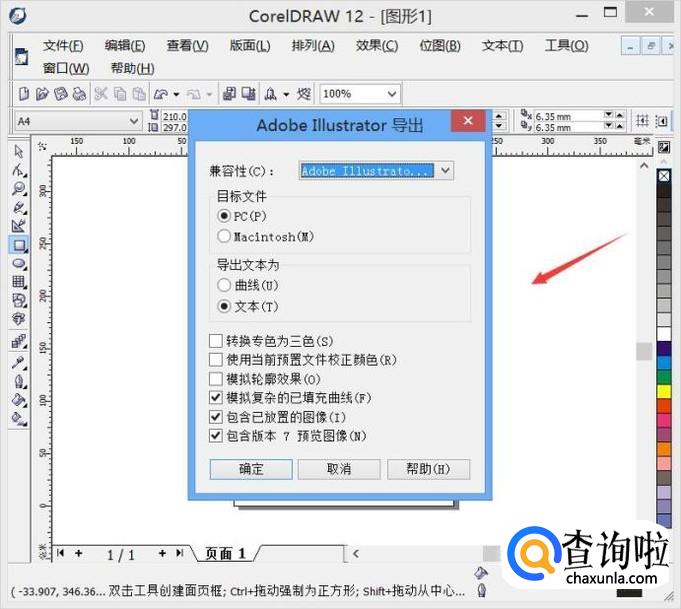Open the 文件(F) menu
This screenshot has width=681, height=609.
[63, 46]
